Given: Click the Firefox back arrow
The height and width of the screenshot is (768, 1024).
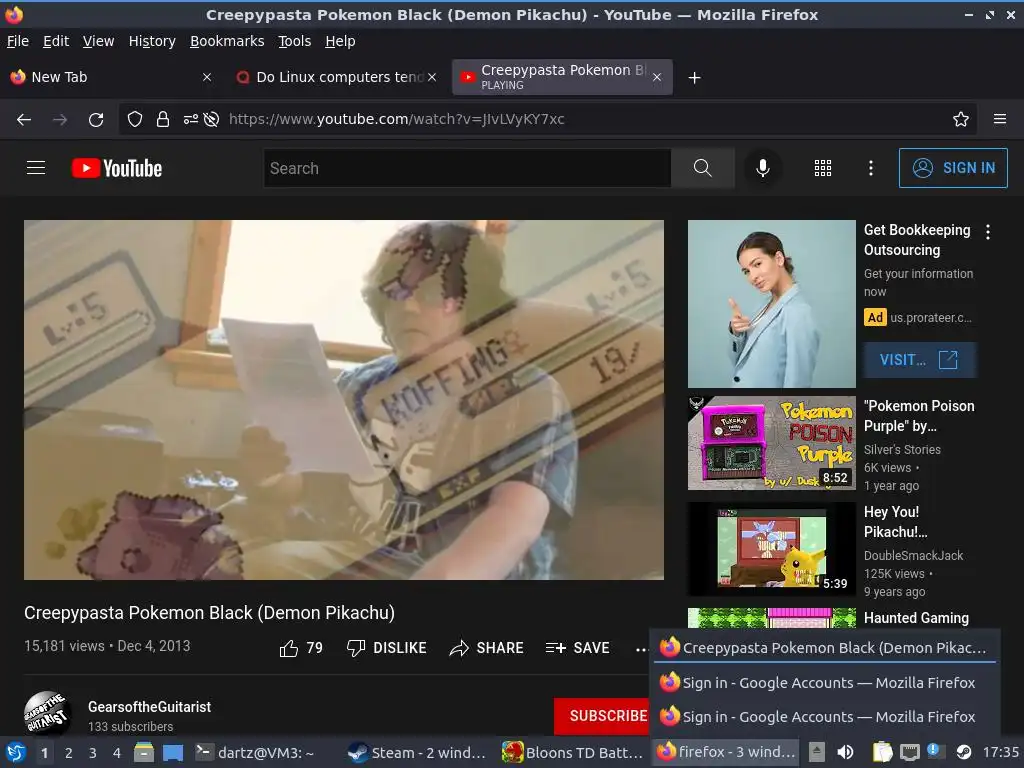Looking at the screenshot, I should [x=24, y=120].
